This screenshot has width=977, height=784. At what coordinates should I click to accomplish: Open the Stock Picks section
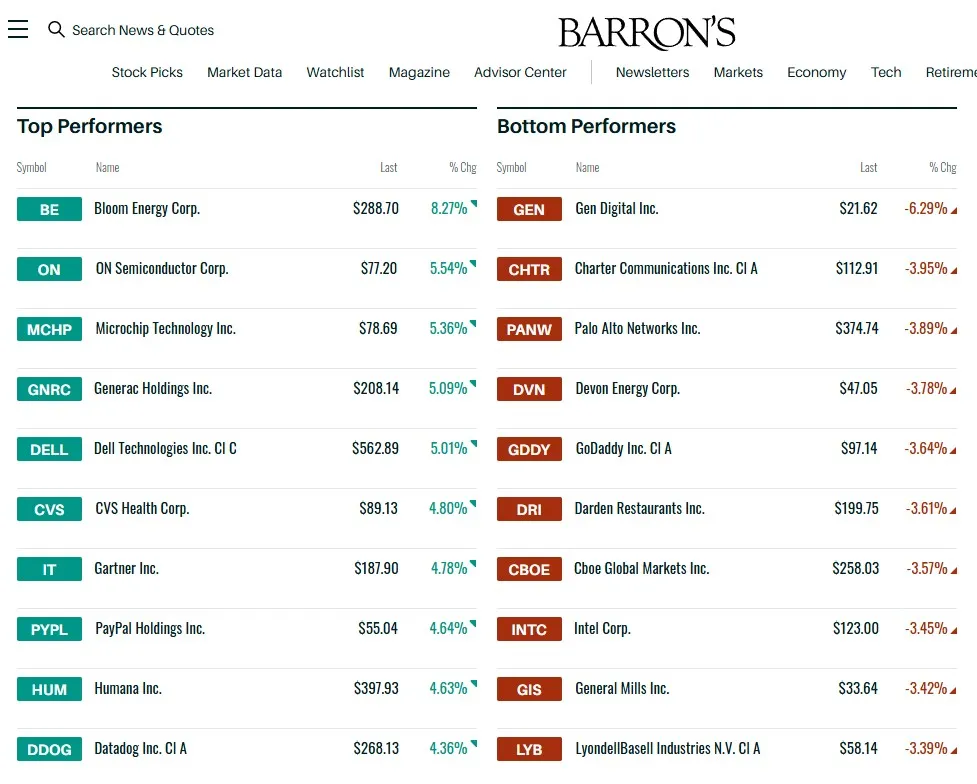(x=147, y=72)
